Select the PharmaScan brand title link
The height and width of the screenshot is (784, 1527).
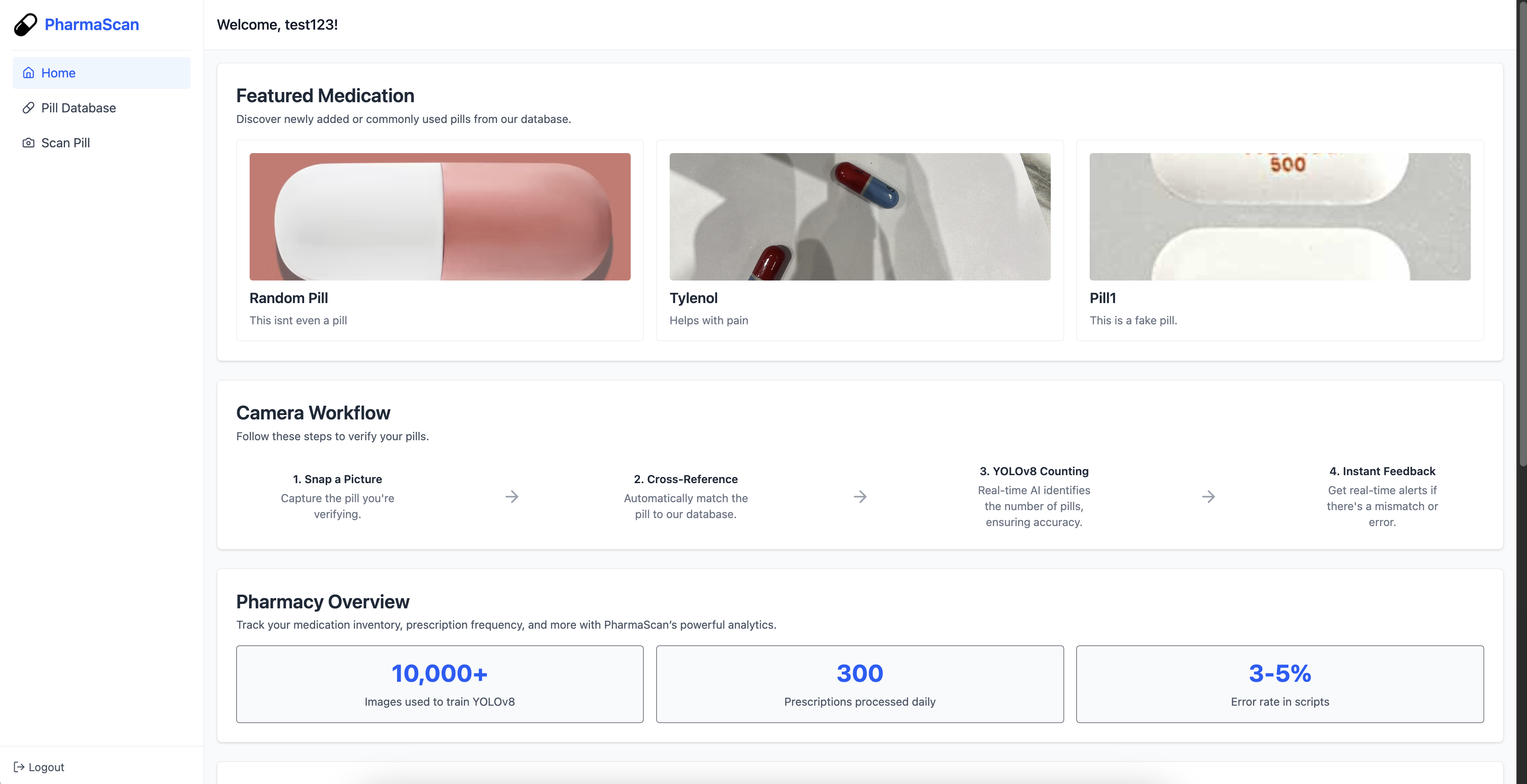coord(92,25)
